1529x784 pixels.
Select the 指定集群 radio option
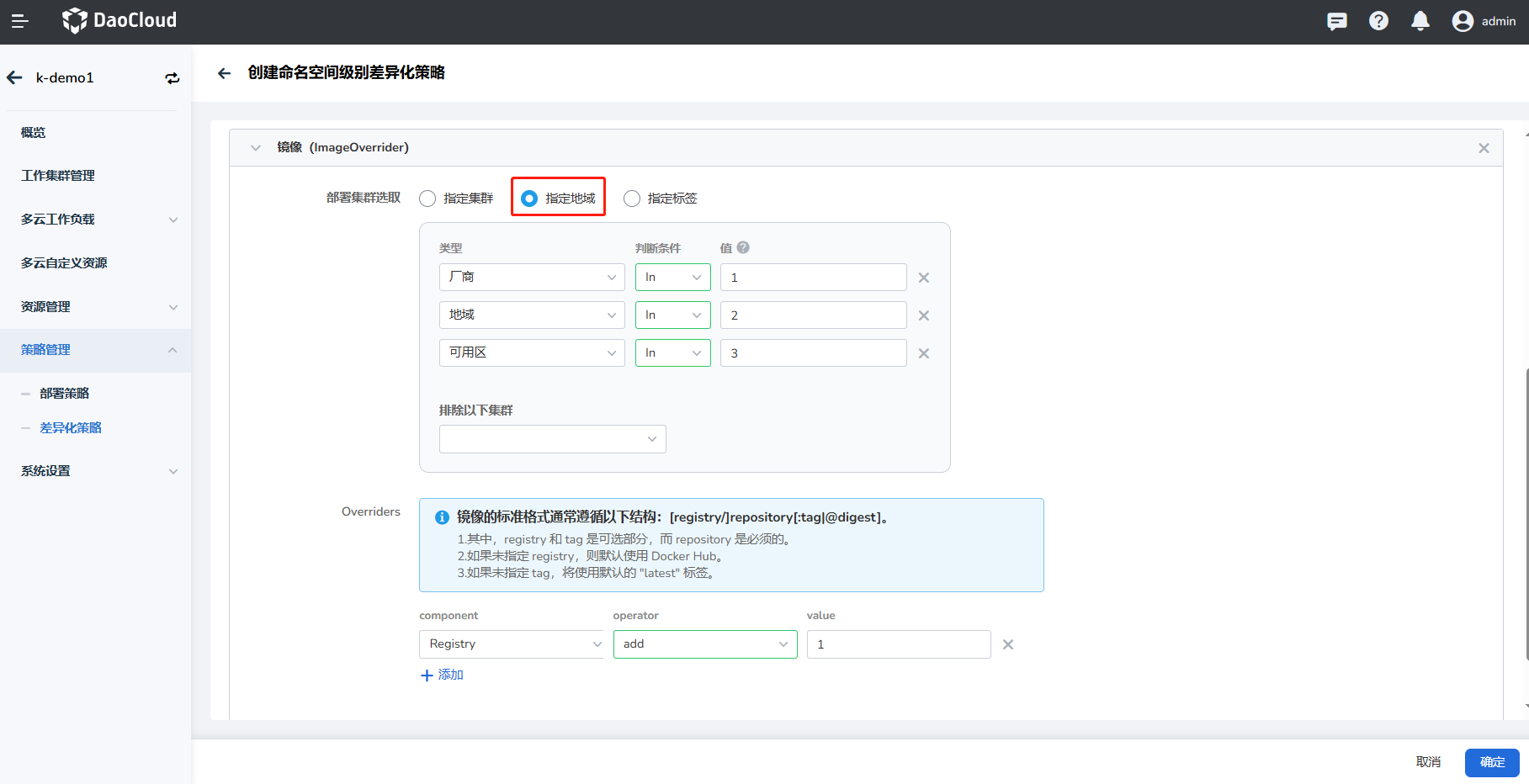coord(427,199)
